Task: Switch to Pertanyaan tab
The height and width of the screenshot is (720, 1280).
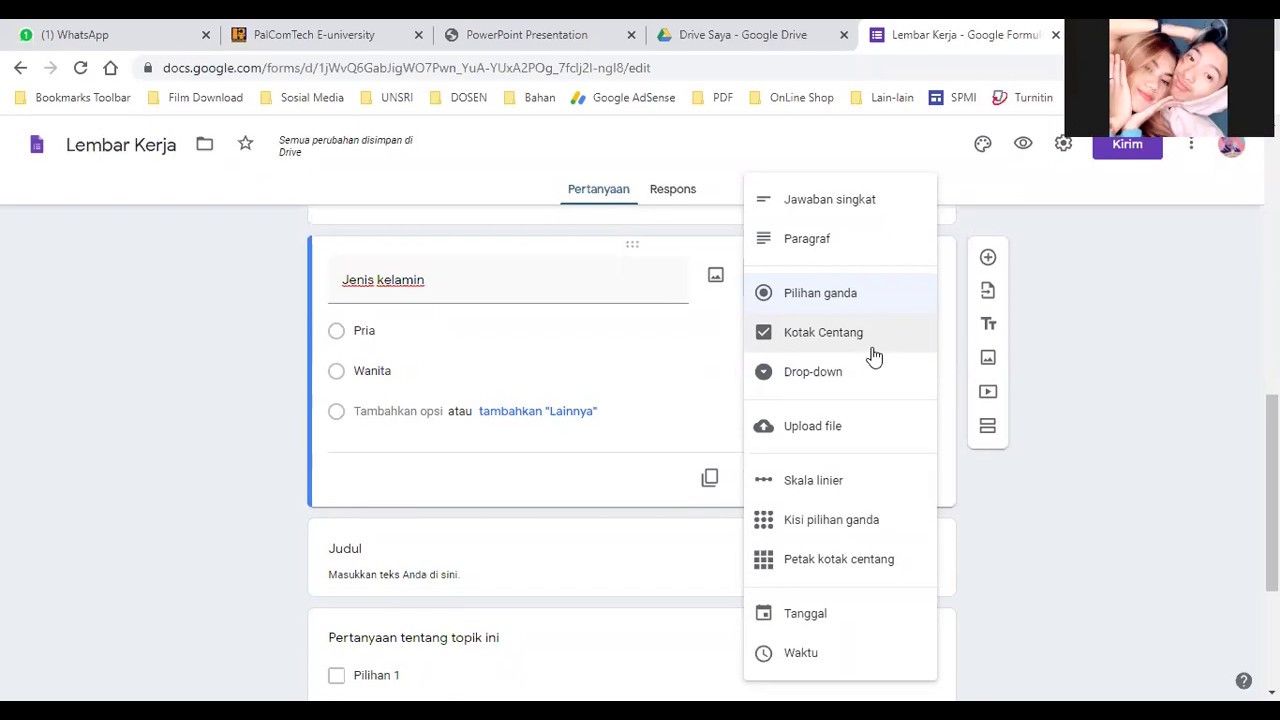Action: [x=598, y=189]
